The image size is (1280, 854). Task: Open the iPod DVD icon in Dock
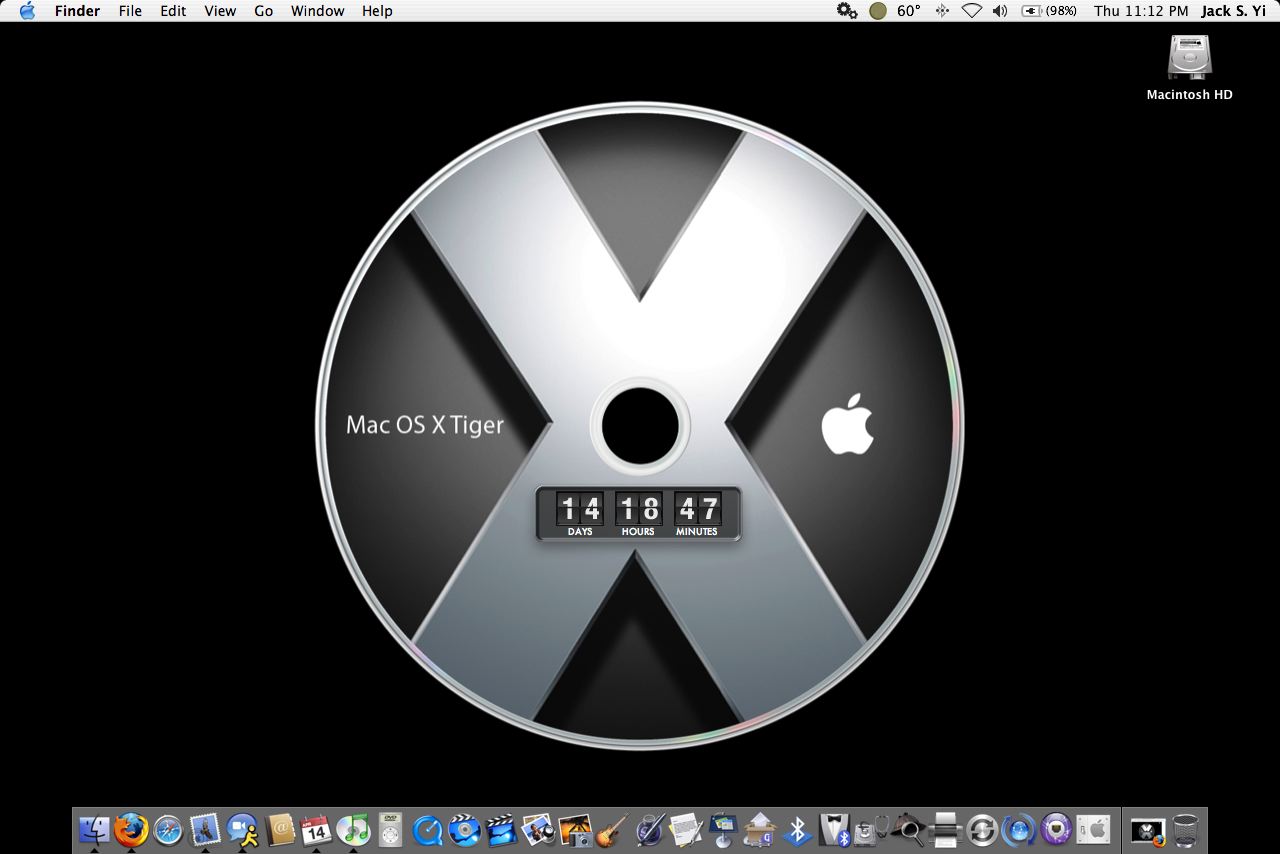tap(390, 829)
